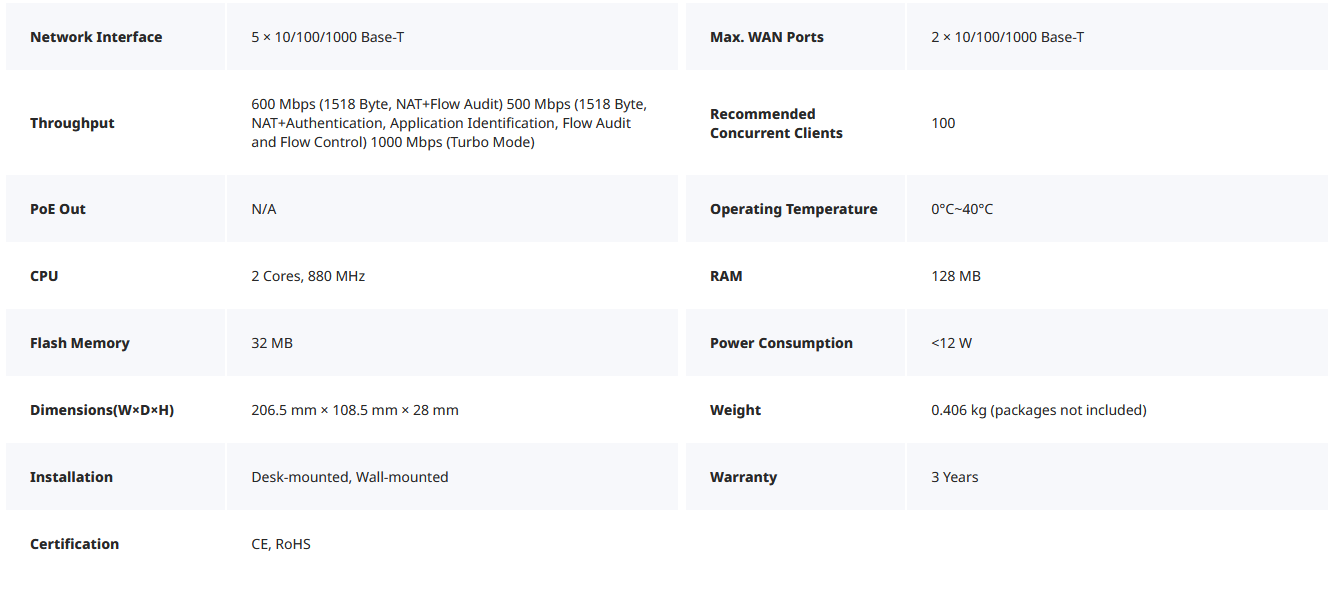The height and width of the screenshot is (608, 1328).
Task: Select the 5 × 10/100/1000 Base-T value
Action: (328, 37)
